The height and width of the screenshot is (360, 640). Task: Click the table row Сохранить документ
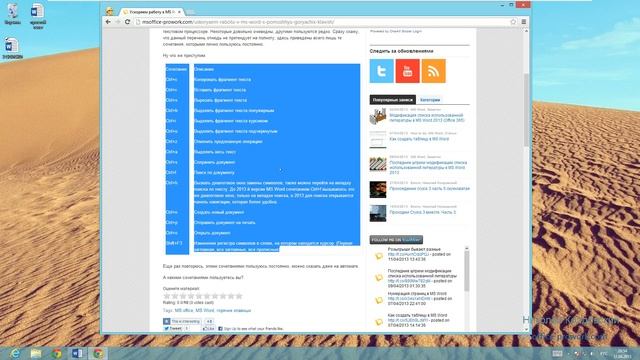[262, 162]
